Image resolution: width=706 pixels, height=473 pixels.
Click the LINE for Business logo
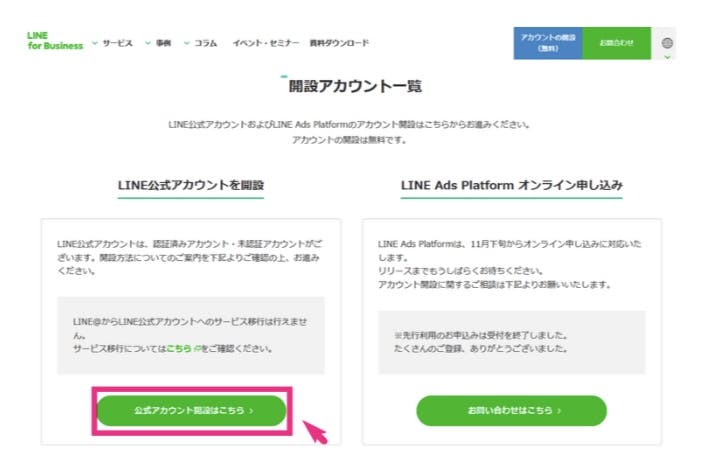(x=55, y=41)
